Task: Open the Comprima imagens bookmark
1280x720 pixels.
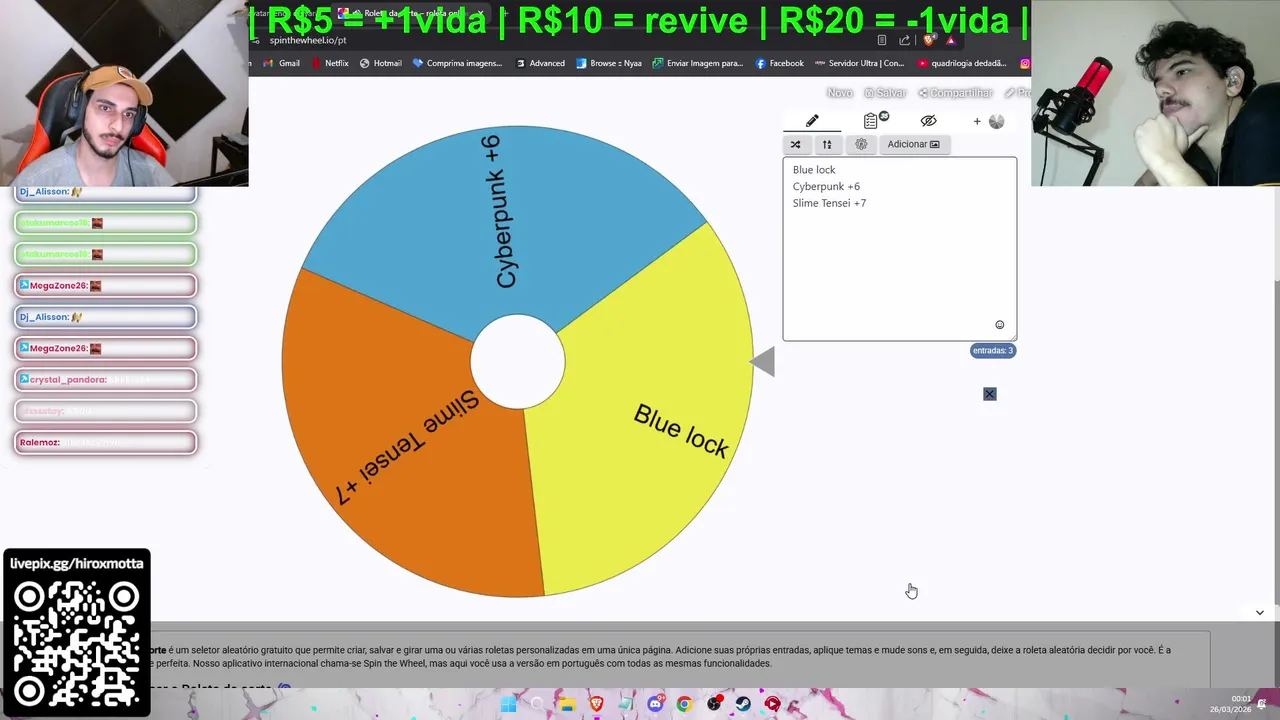Action: [x=457, y=63]
